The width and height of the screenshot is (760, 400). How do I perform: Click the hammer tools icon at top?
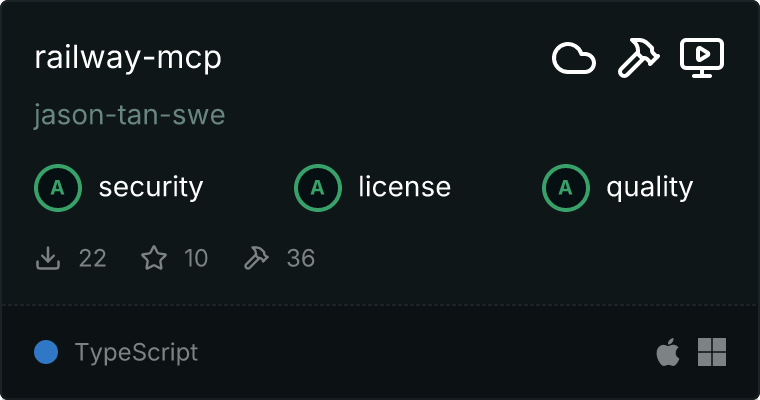638,58
